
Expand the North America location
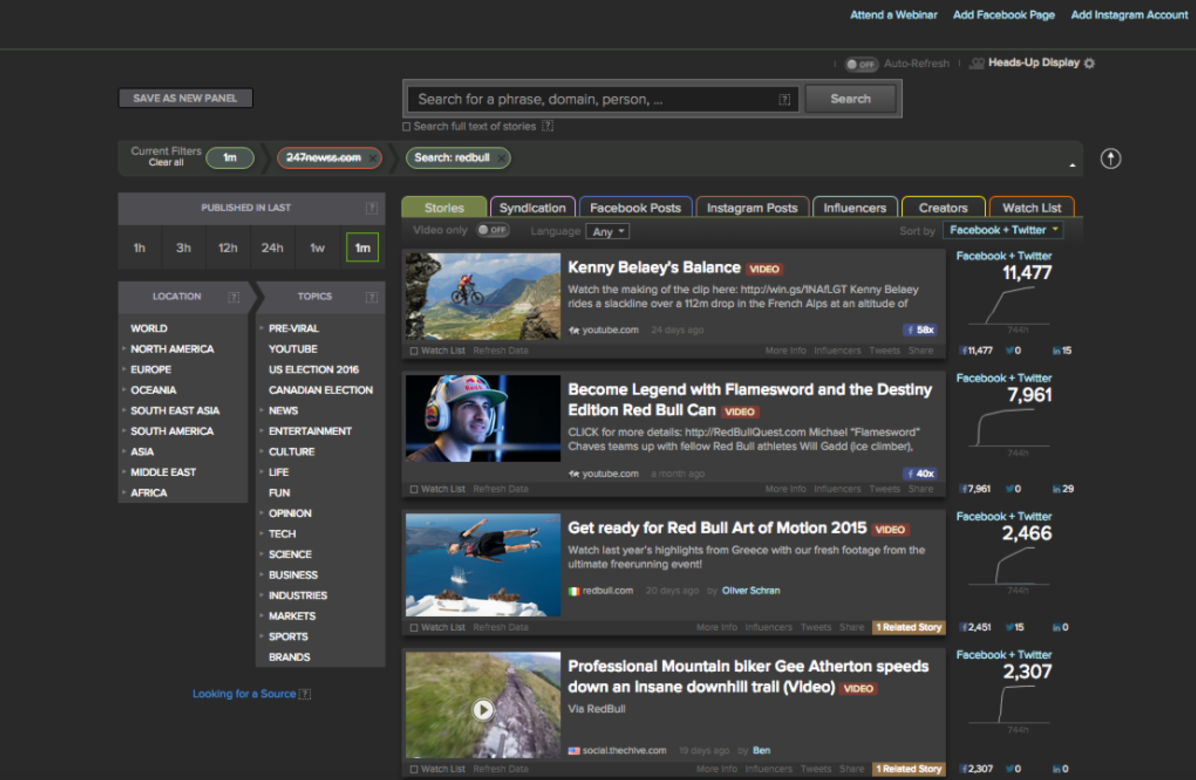point(125,349)
